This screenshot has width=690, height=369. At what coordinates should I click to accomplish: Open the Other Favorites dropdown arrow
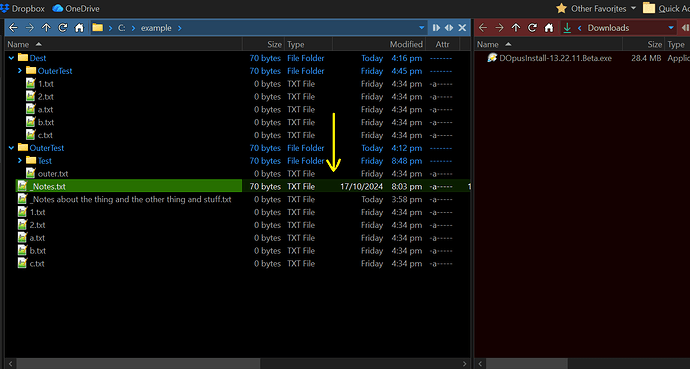(633, 8)
